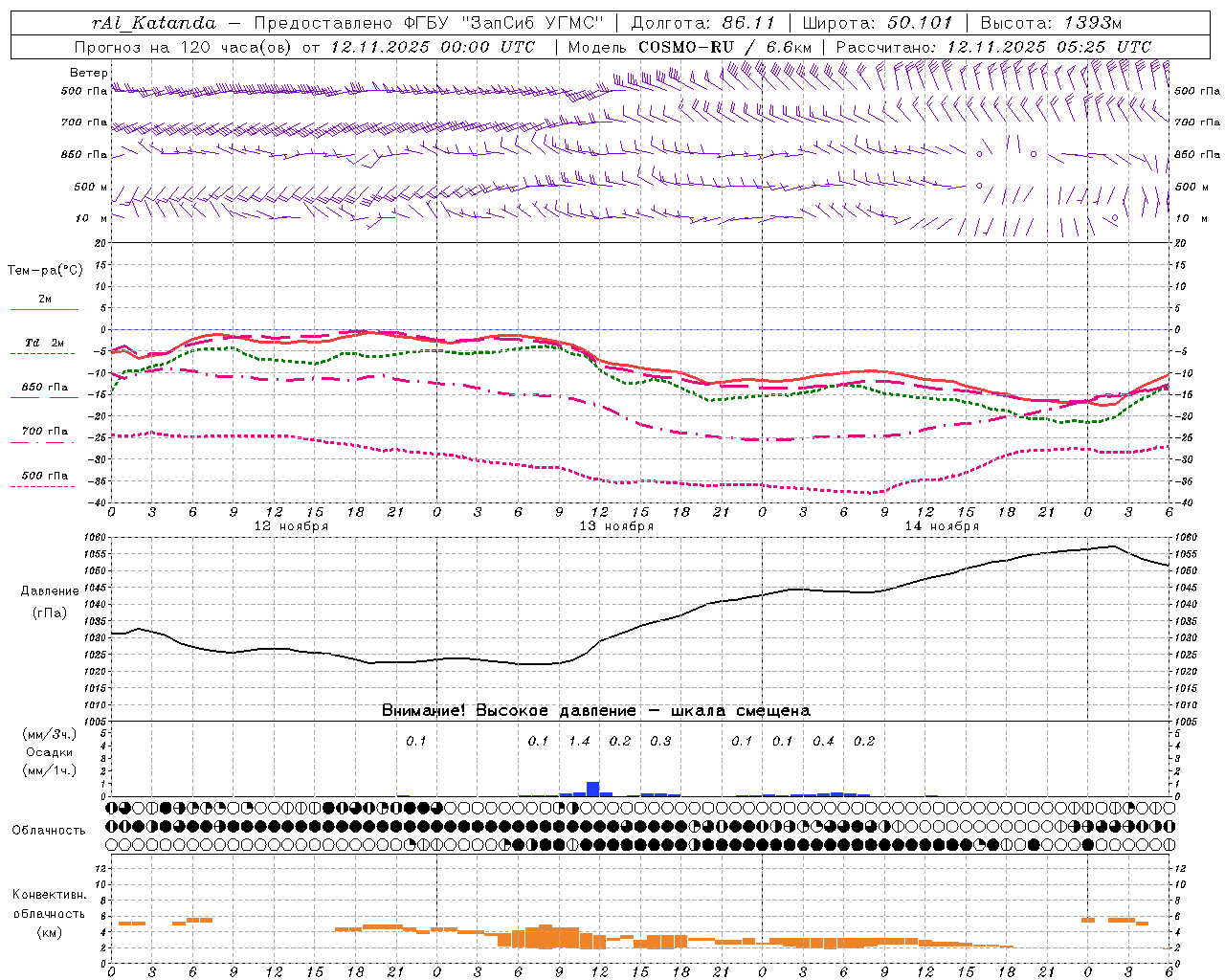Click the 850 гПа temperature legend line sample
The image size is (1225, 980).
(x=44, y=397)
